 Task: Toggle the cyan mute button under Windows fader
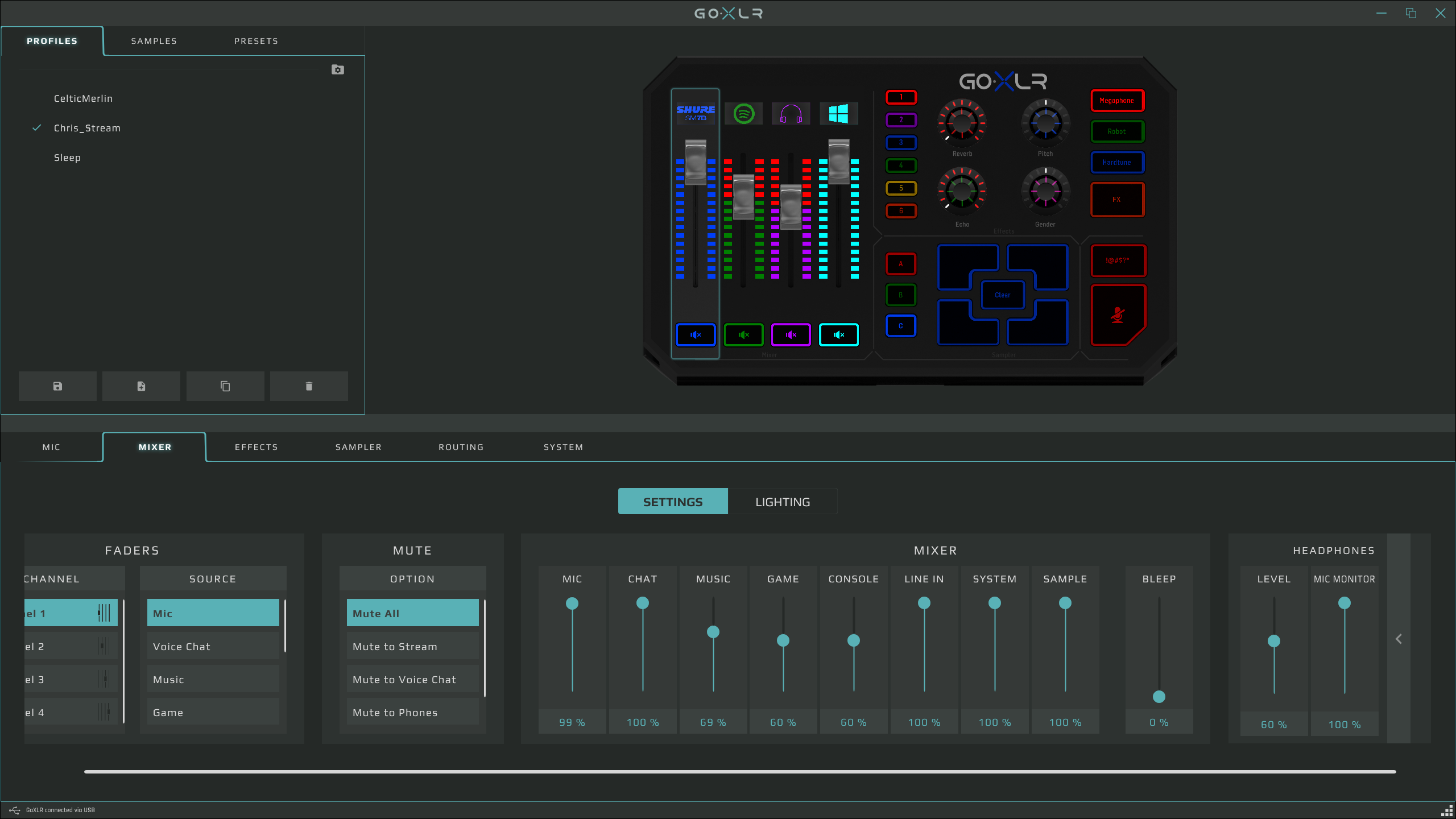coord(839,334)
